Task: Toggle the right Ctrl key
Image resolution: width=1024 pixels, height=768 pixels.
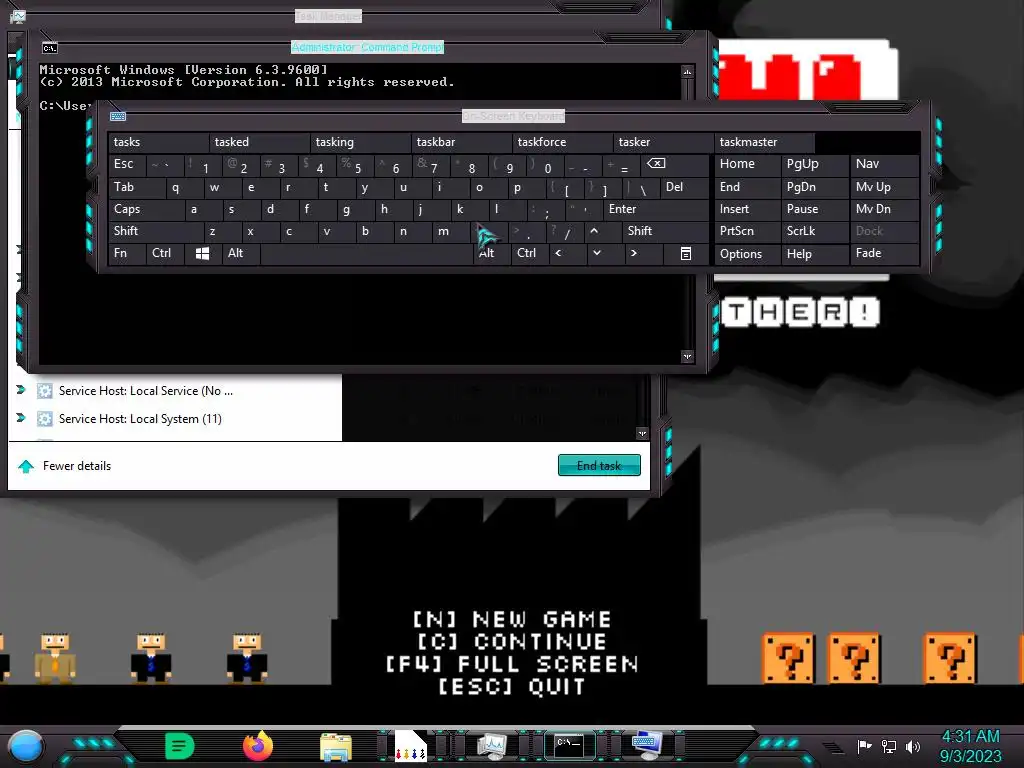Action: [x=530, y=253]
